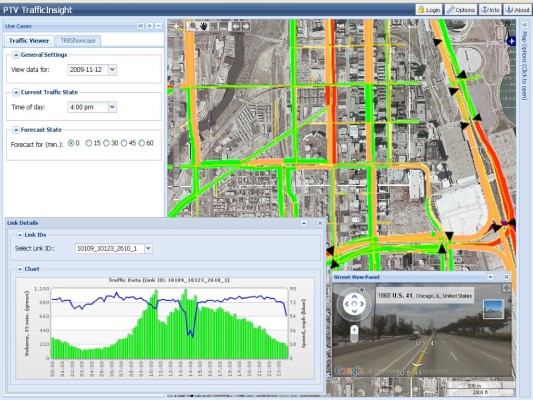Select 60 minute forecast radio button
The width and height of the screenshot is (533, 400).
[x=141, y=143]
